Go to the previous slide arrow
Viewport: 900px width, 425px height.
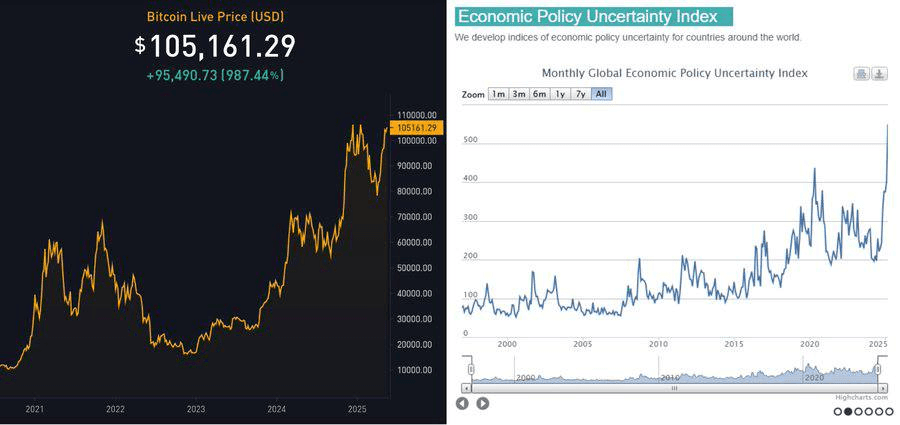(462, 403)
